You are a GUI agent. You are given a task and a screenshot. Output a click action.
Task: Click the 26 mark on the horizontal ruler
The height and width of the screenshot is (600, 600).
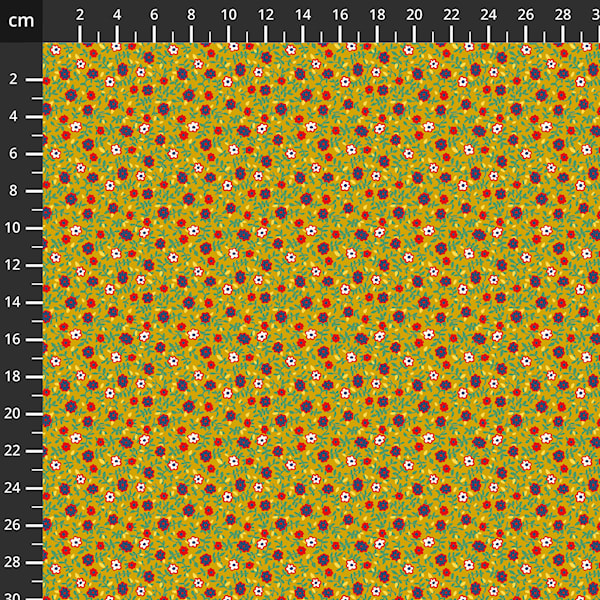click(x=525, y=16)
